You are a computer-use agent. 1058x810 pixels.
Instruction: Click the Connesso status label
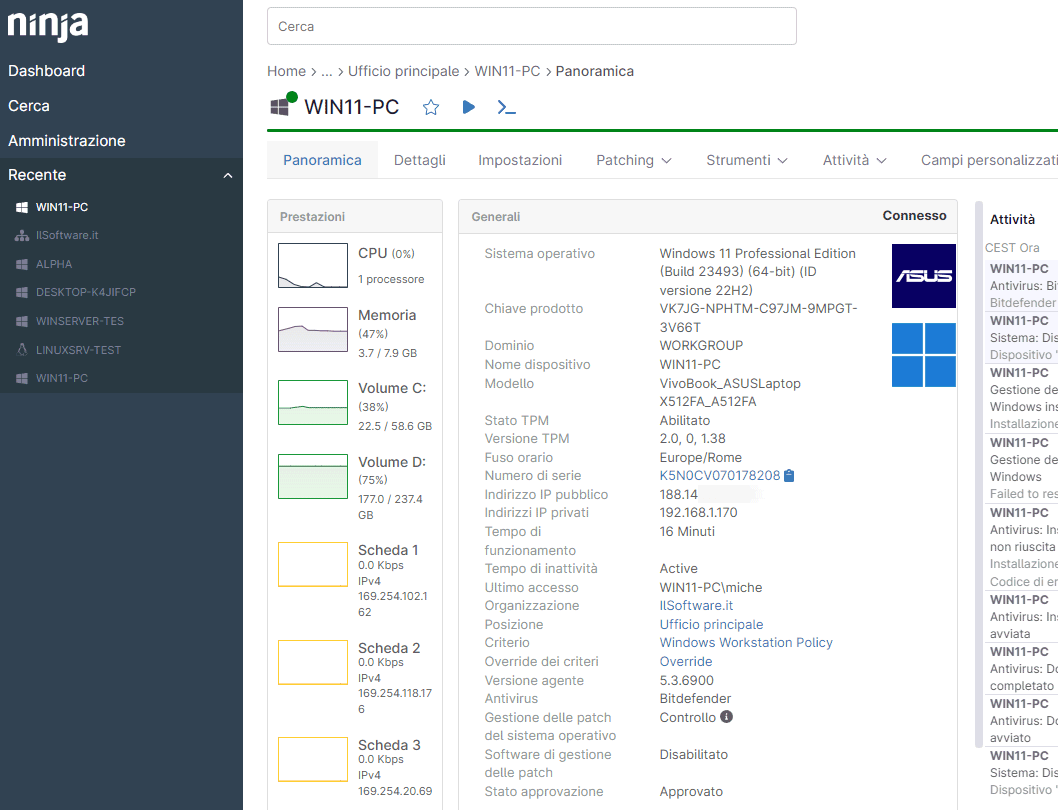point(914,216)
